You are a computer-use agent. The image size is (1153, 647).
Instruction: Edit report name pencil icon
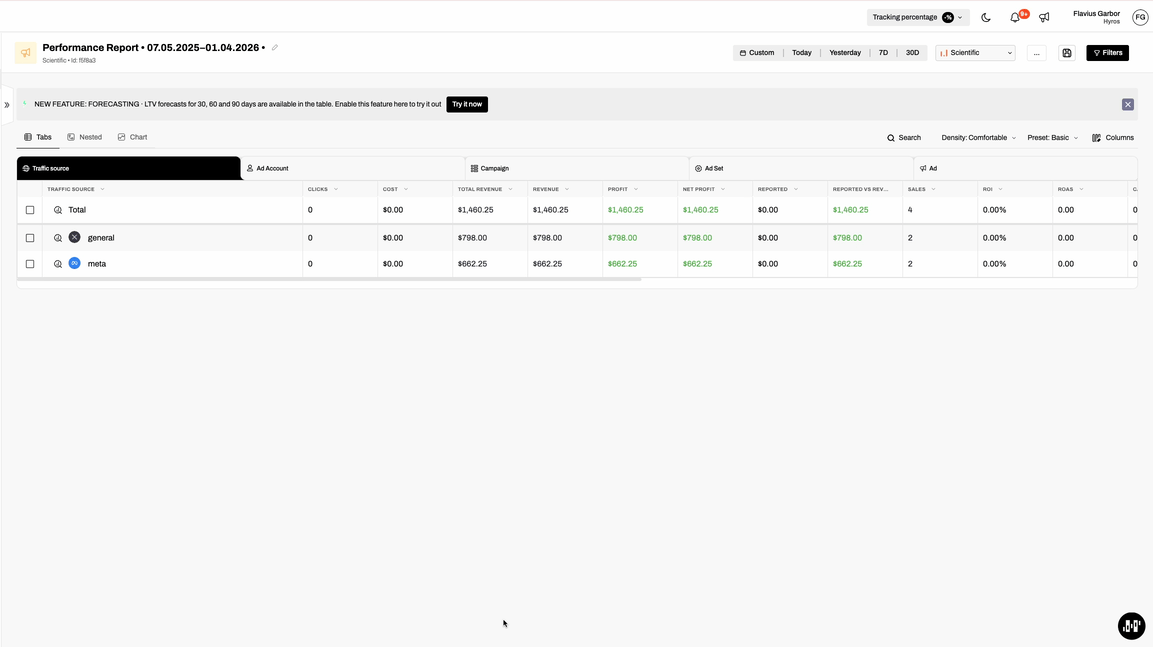[275, 47]
